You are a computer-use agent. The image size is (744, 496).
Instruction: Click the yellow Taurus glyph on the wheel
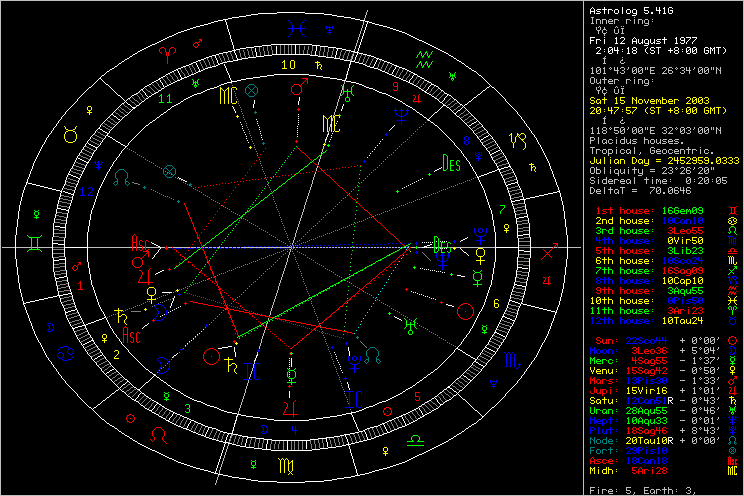[x=74, y=133]
